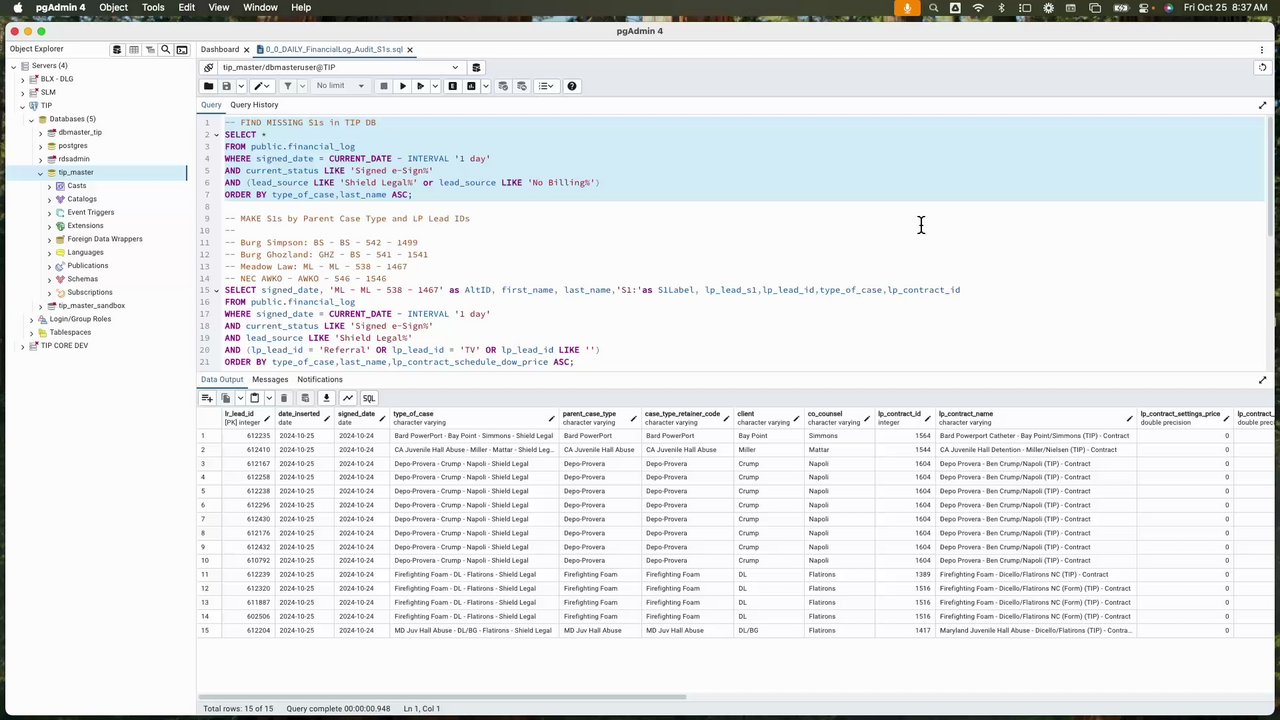Click the Open File folder icon

click(208, 86)
